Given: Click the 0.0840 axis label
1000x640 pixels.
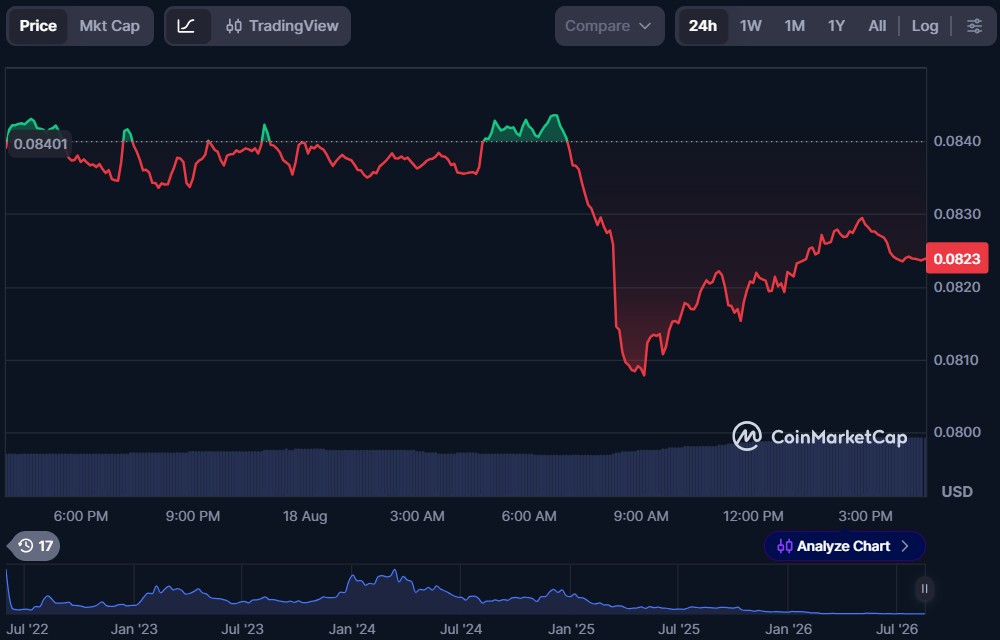Looking at the screenshot, I should tap(957, 141).
